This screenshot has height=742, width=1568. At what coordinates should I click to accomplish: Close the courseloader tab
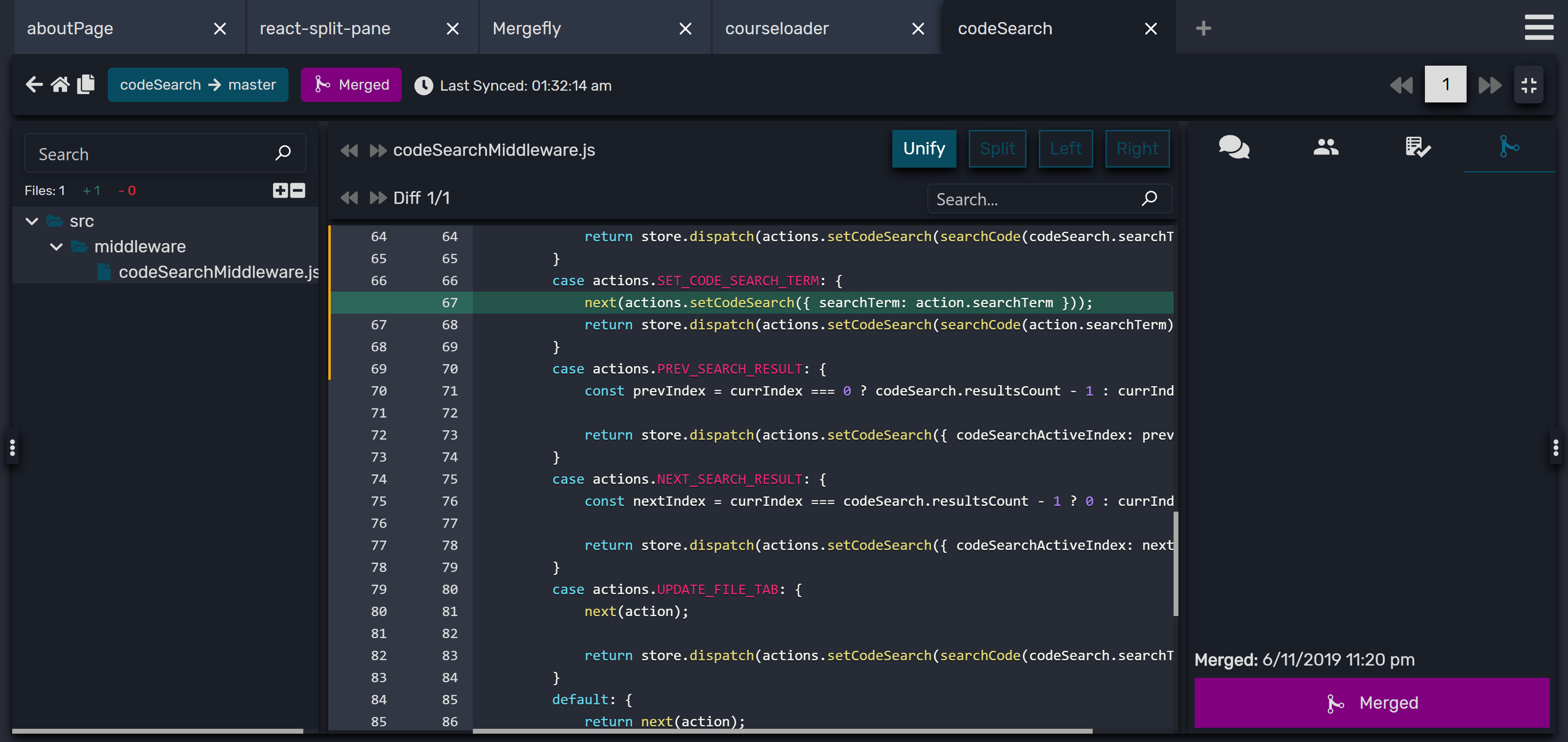(919, 28)
